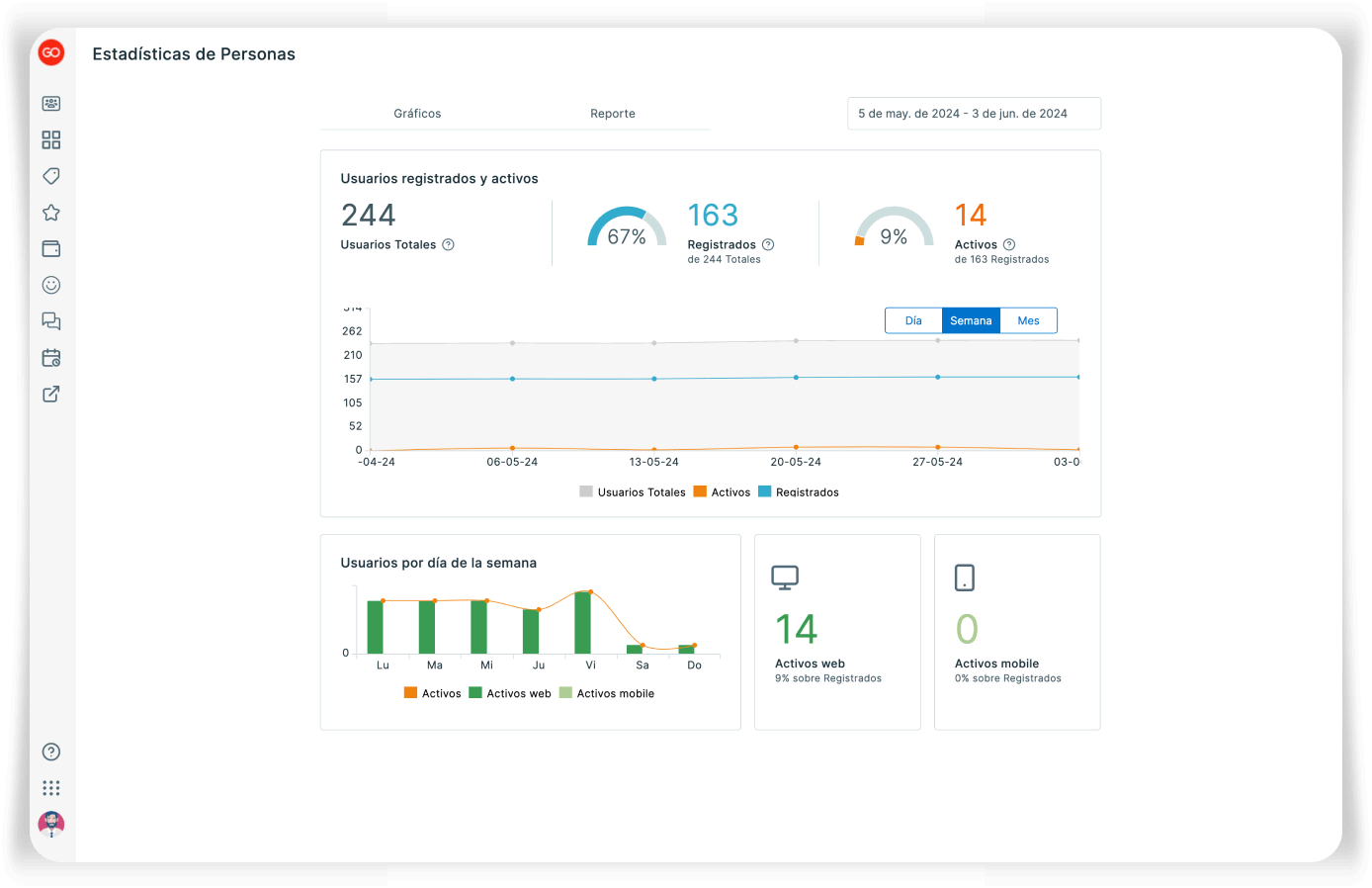This screenshot has height=888, width=1372.
Task: Toggle Usuarios Totales series in line chart legend
Action: (x=633, y=492)
